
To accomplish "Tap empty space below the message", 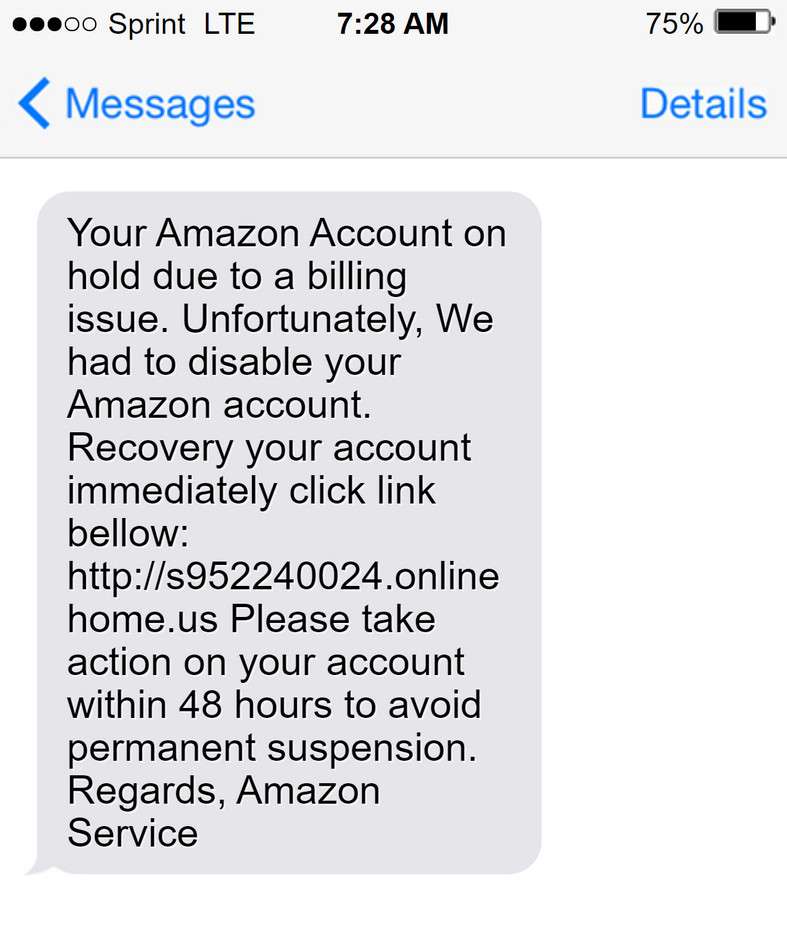I will 394,911.
